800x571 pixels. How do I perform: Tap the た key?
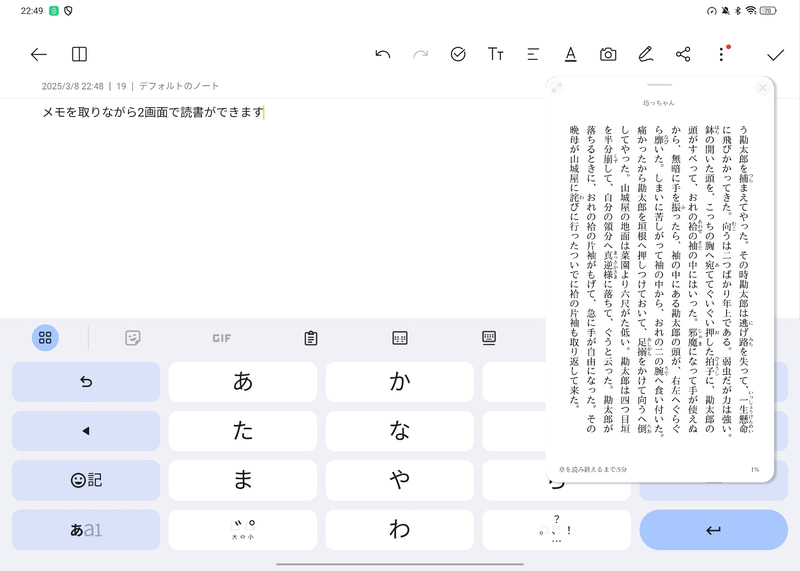[x=242, y=431]
